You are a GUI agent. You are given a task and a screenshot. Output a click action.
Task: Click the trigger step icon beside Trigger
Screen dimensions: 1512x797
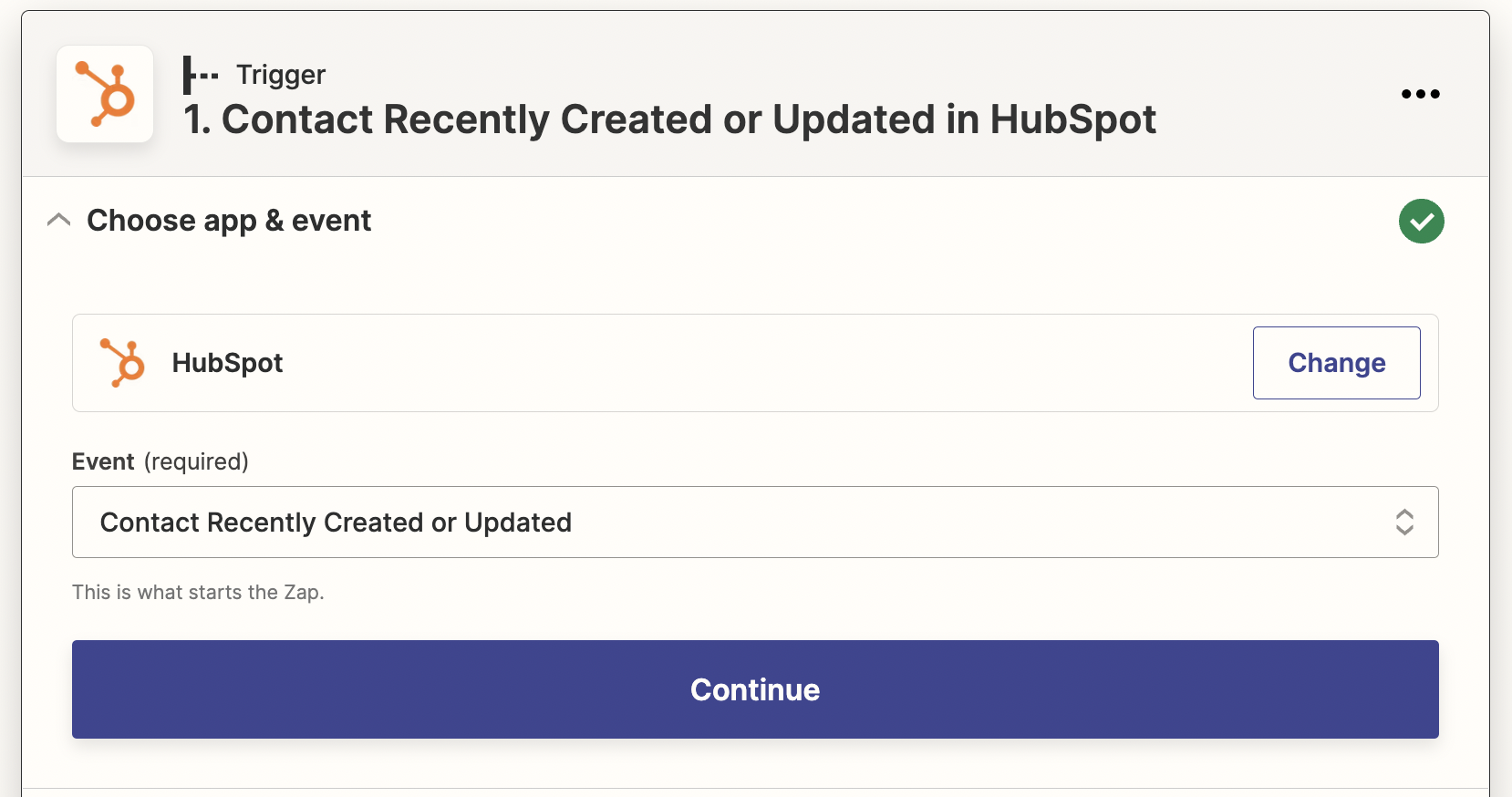tap(200, 75)
